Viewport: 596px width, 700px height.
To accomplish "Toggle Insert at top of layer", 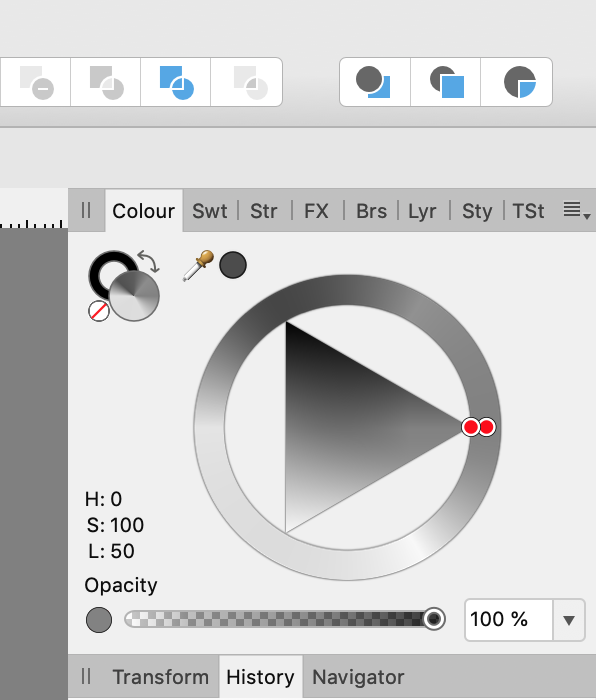I will [446, 82].
